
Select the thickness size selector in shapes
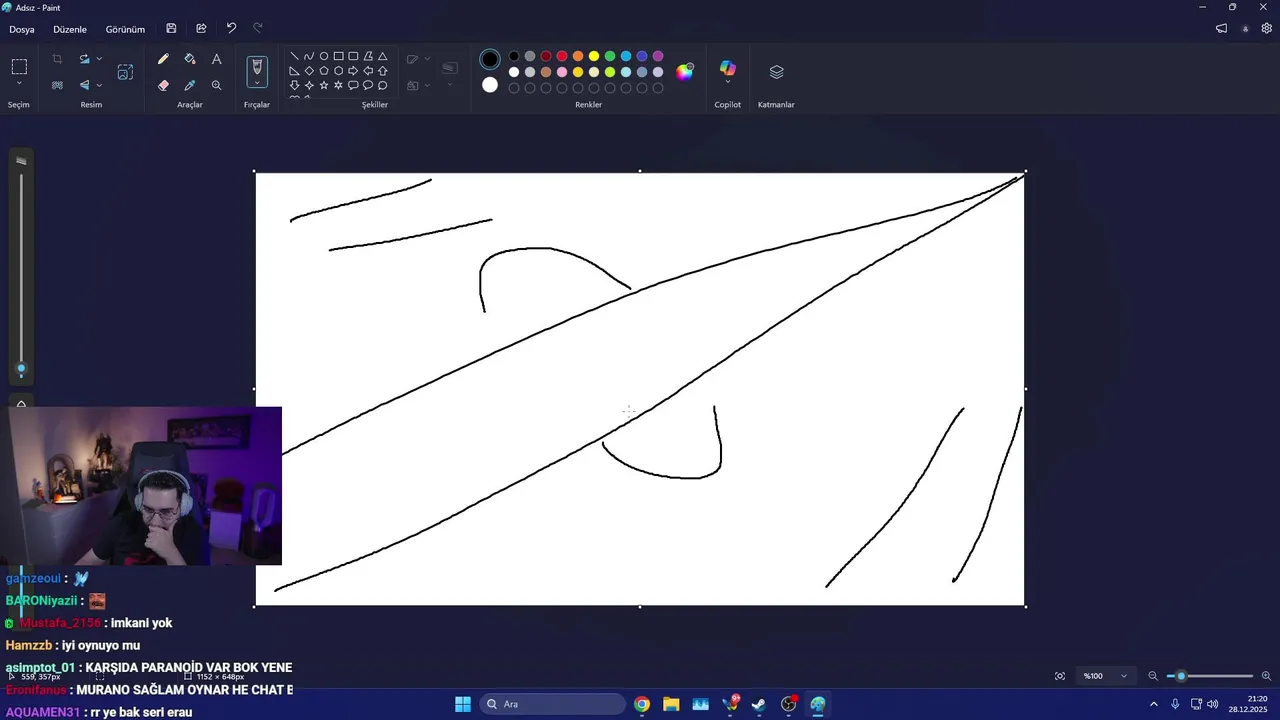(x=450, y=68)
